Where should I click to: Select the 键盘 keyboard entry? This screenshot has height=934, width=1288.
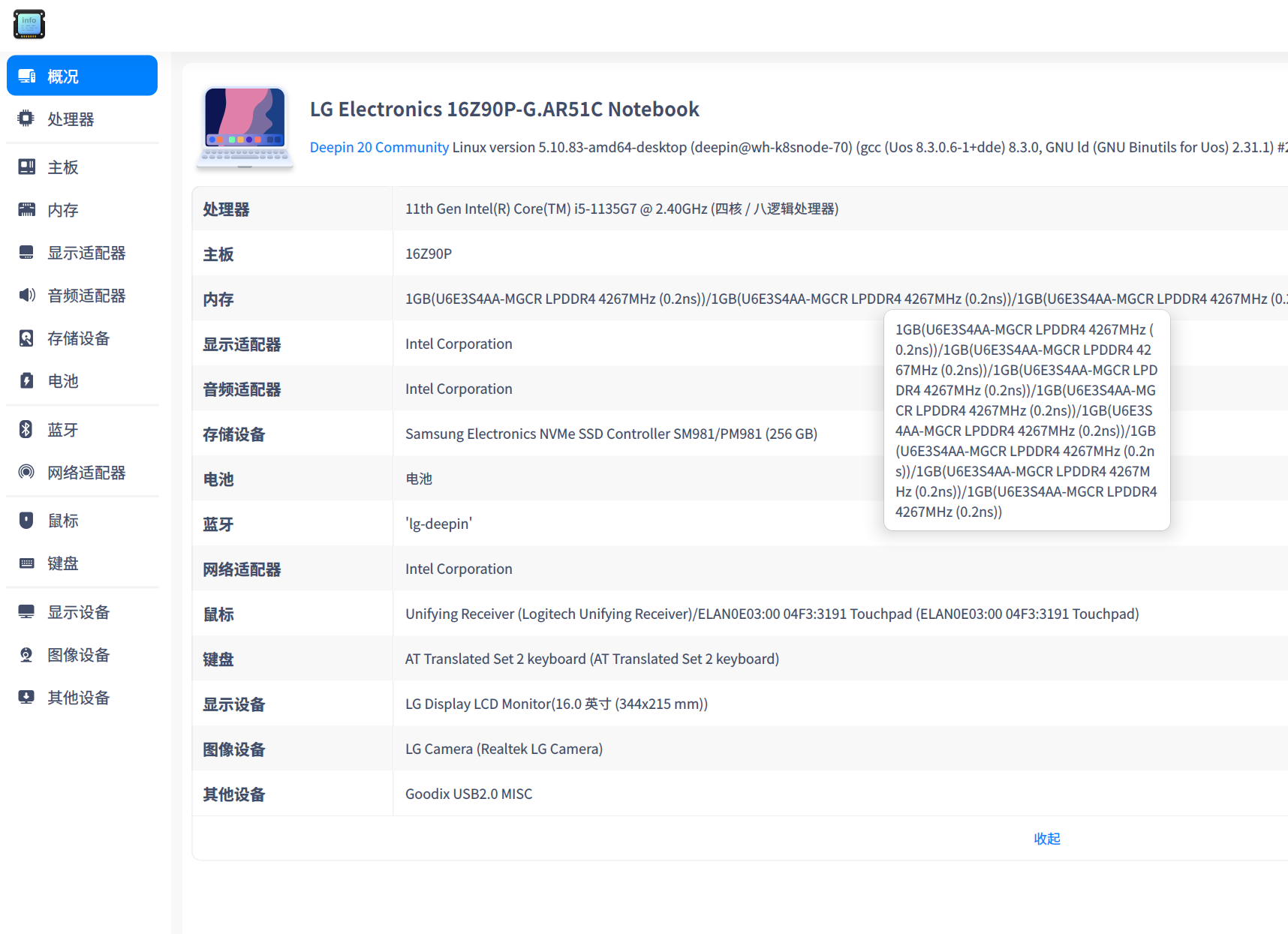63,563
